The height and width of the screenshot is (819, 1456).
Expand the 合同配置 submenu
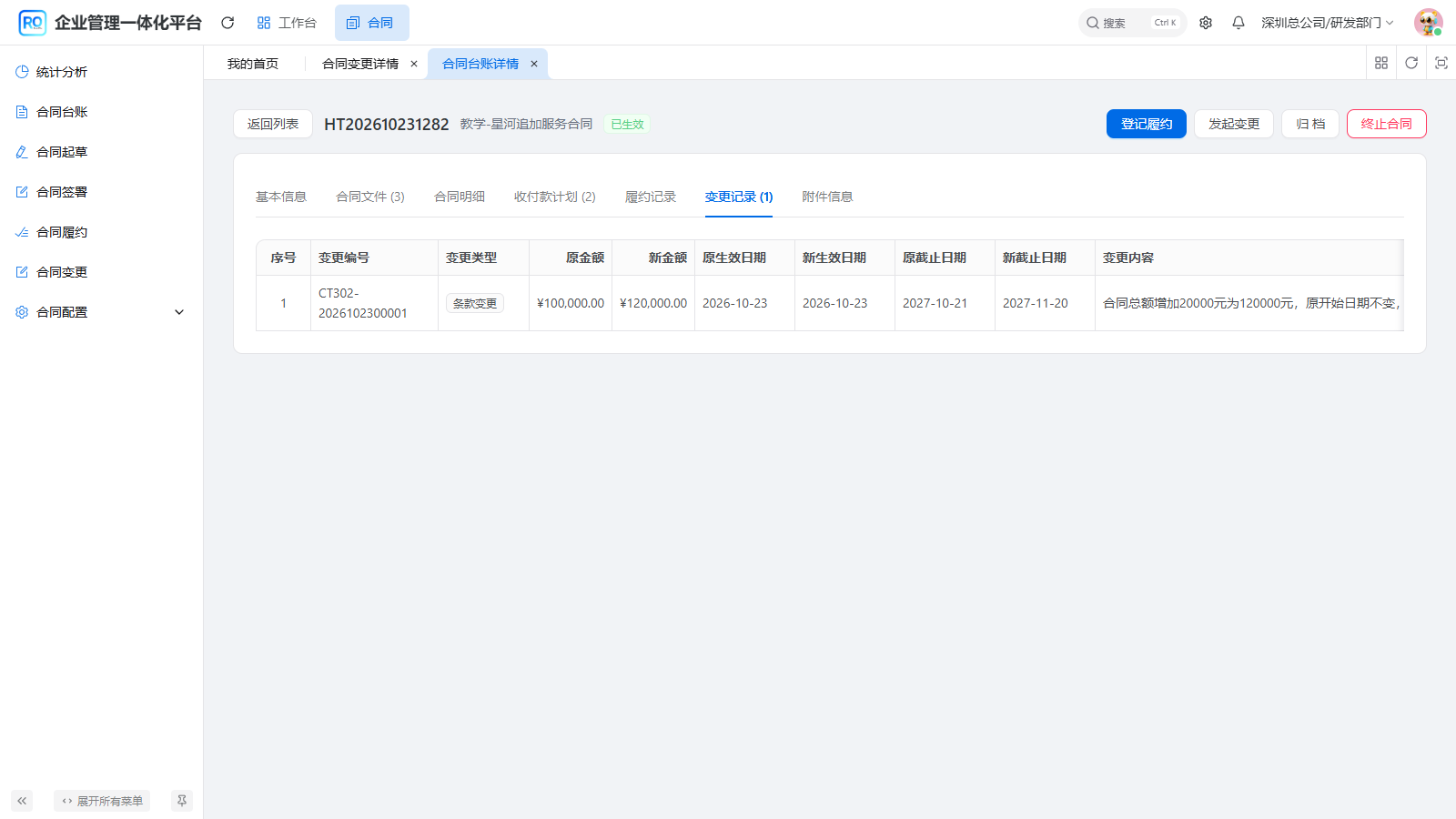coord(101,312)
